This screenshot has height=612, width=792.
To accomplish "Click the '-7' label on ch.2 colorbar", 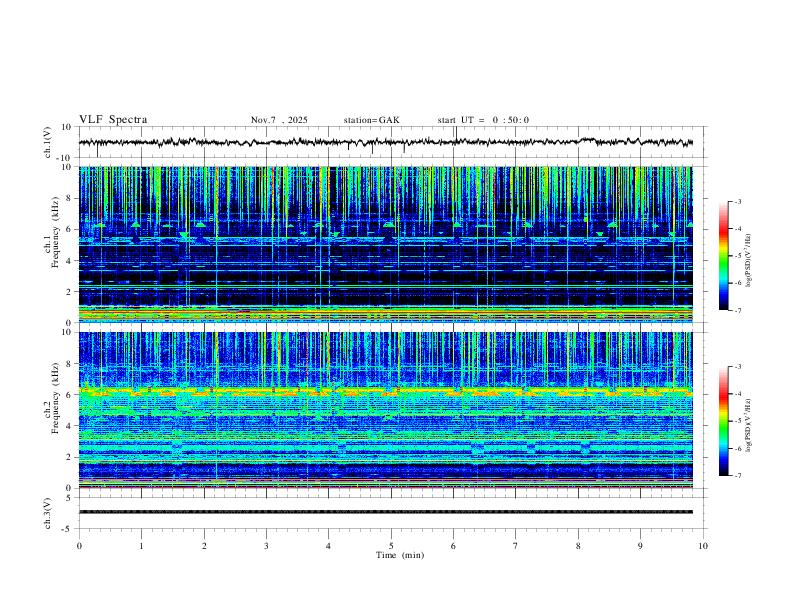I will coord(737,476).
